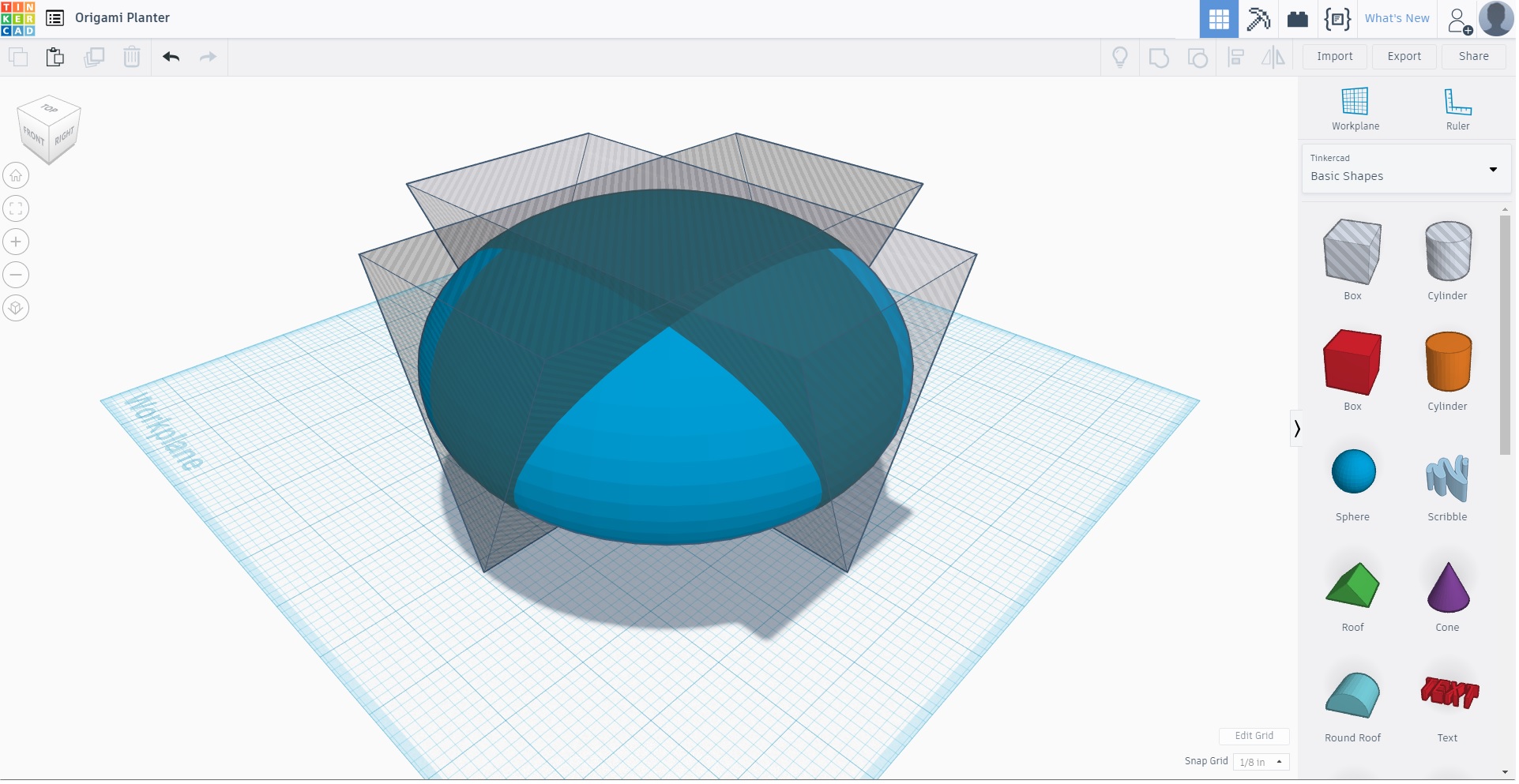
Task: Open the Edit Grid settings
Action: [x=1254, y=736]
